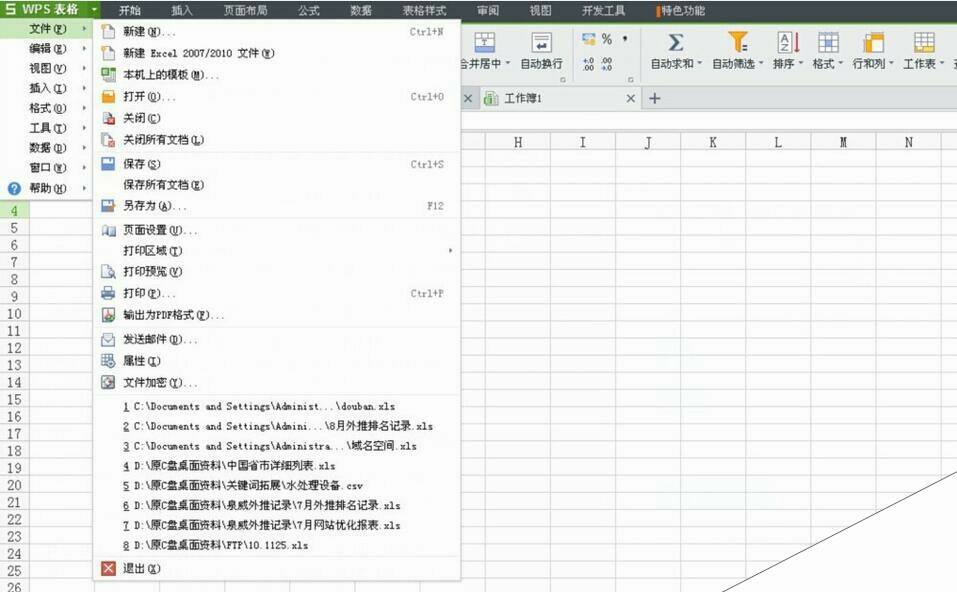The image size is (957, 592).
Task: Click the Close all documents icon
Action: [x=108, y=140]
